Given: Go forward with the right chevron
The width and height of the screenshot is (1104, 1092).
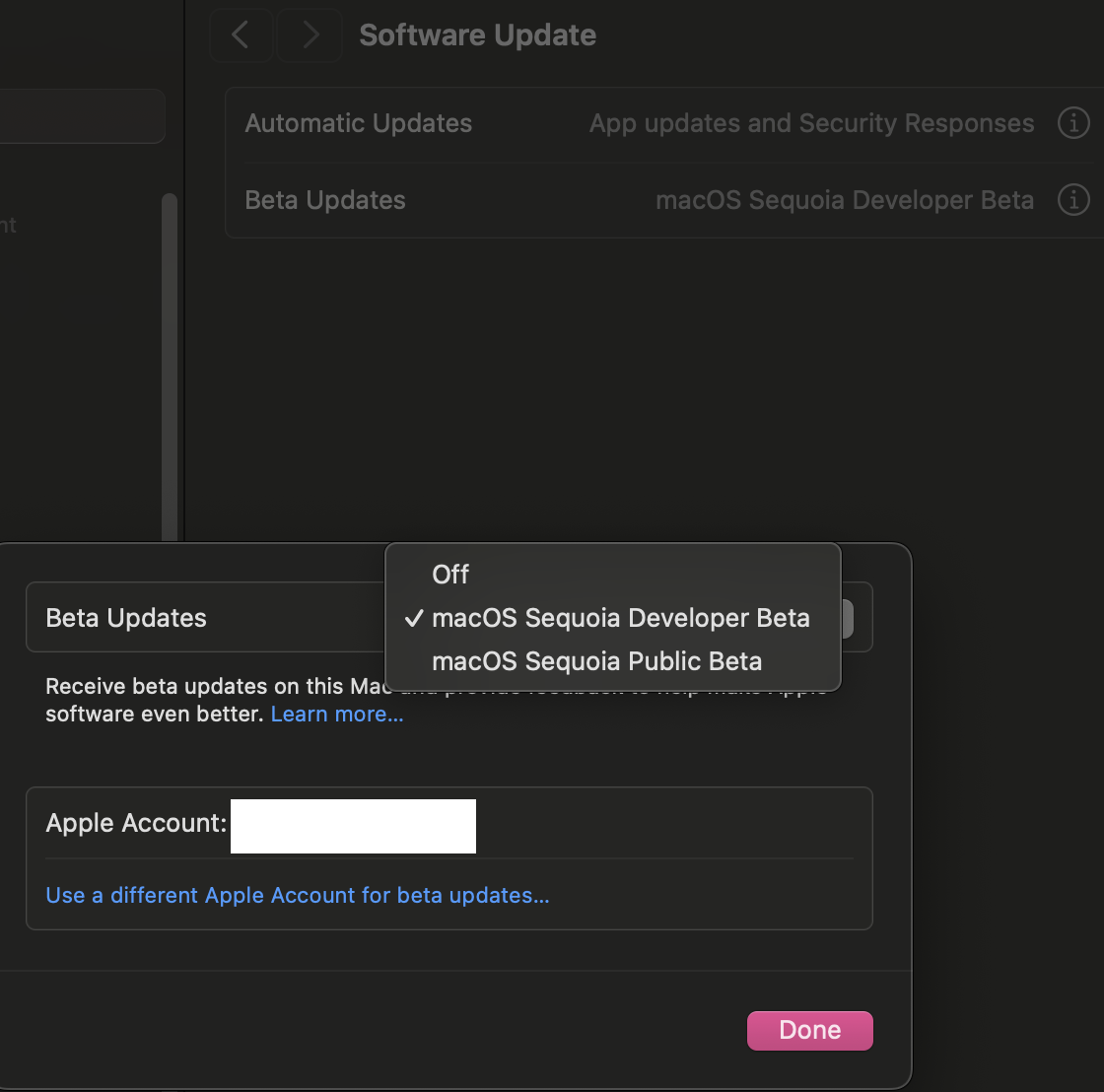Looking at the screenshot, I should [x=310, y=35].
